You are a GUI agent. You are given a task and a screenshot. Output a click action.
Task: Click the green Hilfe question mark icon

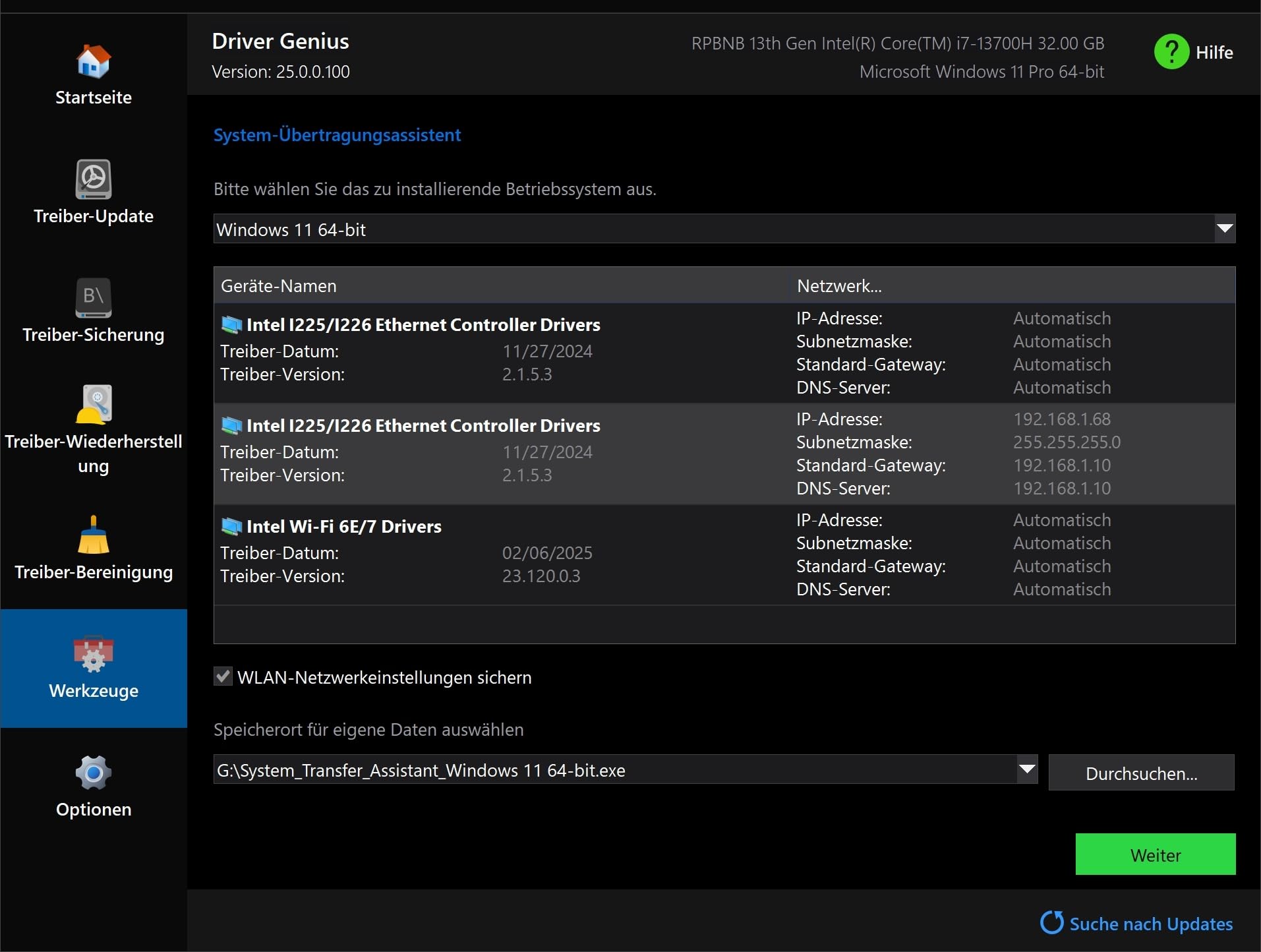coord(1171,51)
